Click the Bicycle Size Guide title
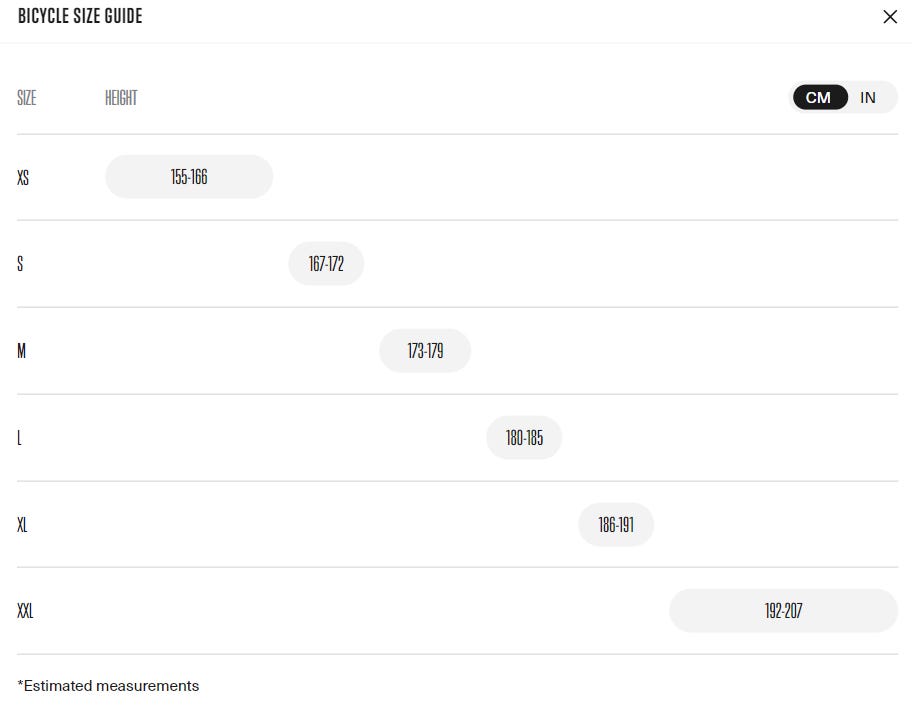Viewport: 912px width, 711px height. point(80,17)
